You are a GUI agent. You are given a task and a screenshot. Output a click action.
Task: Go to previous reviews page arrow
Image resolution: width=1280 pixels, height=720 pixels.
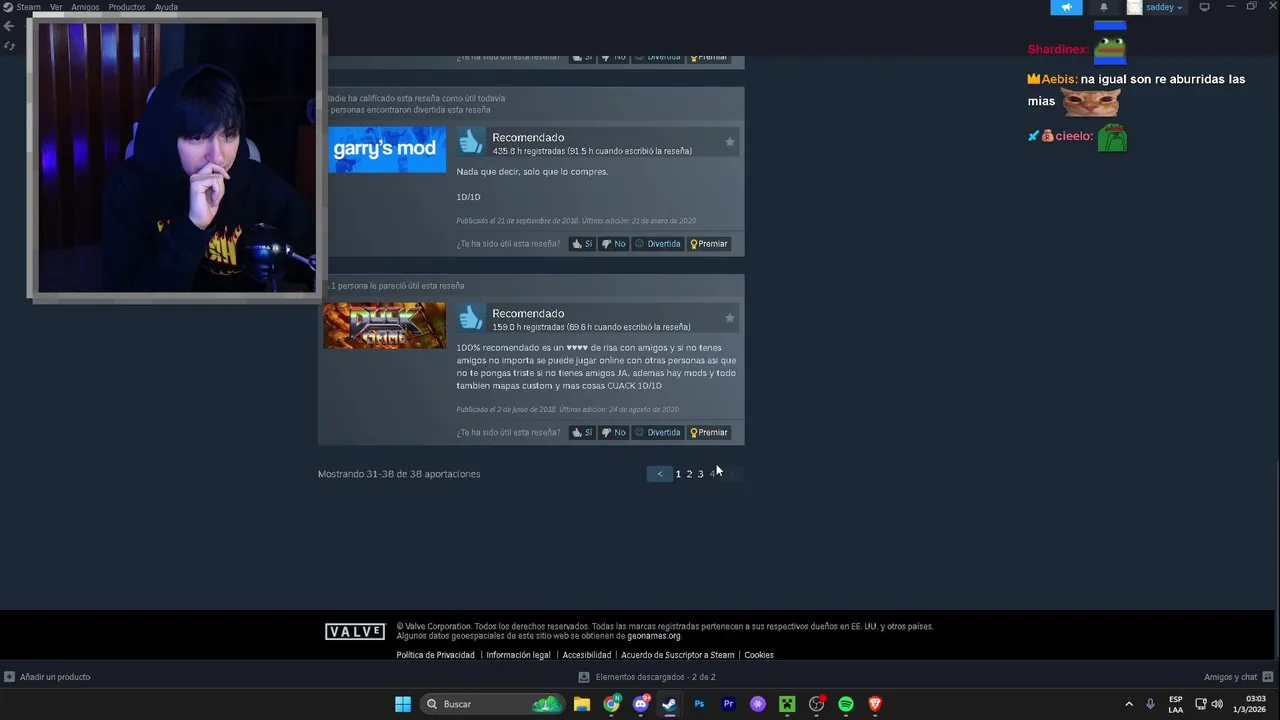click(660, 474)
